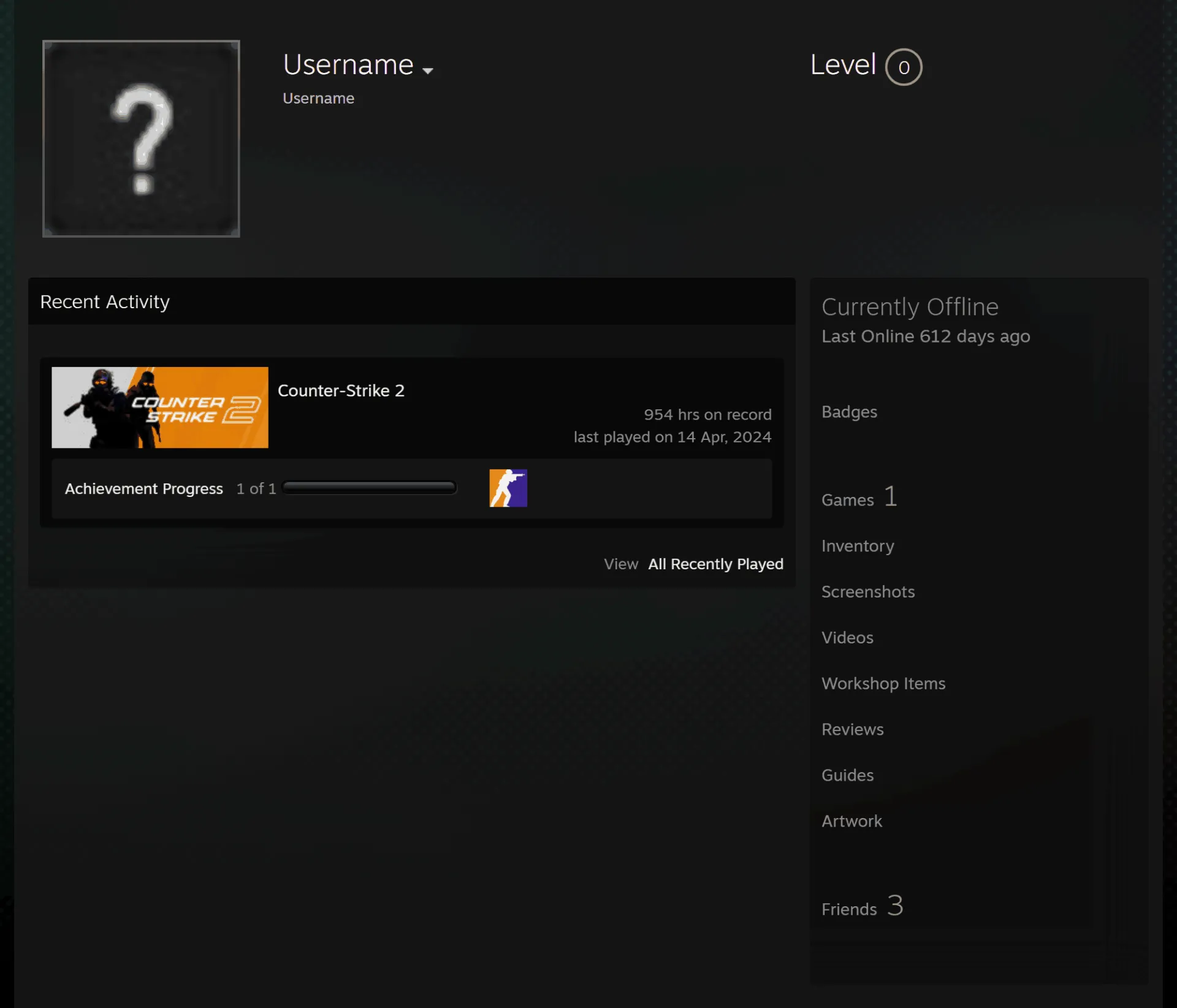The image size is (1177, 1008).
Task: View the Friends list
Action: click(863, 906)
